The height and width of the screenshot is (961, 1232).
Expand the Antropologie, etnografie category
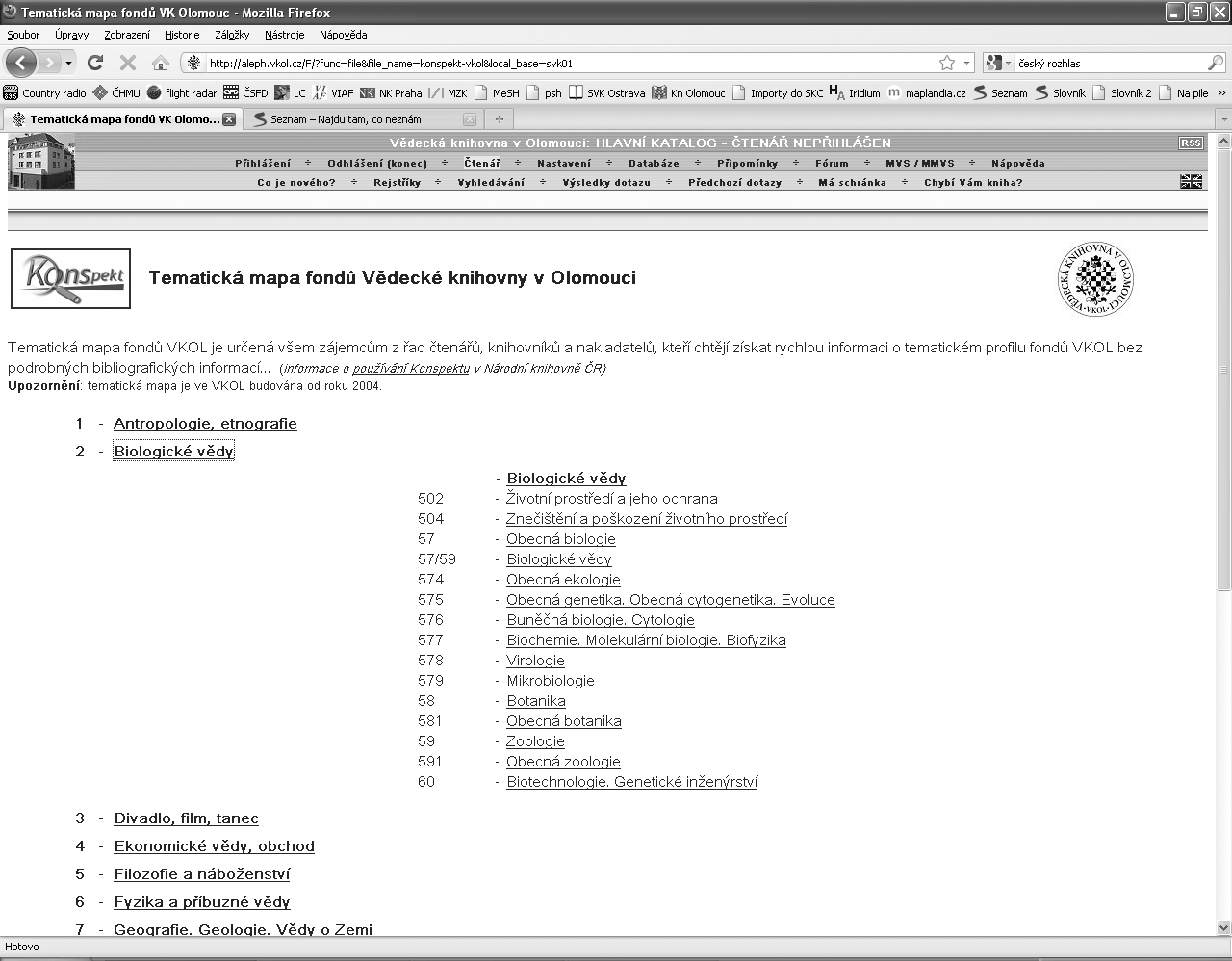click(205, 424)
